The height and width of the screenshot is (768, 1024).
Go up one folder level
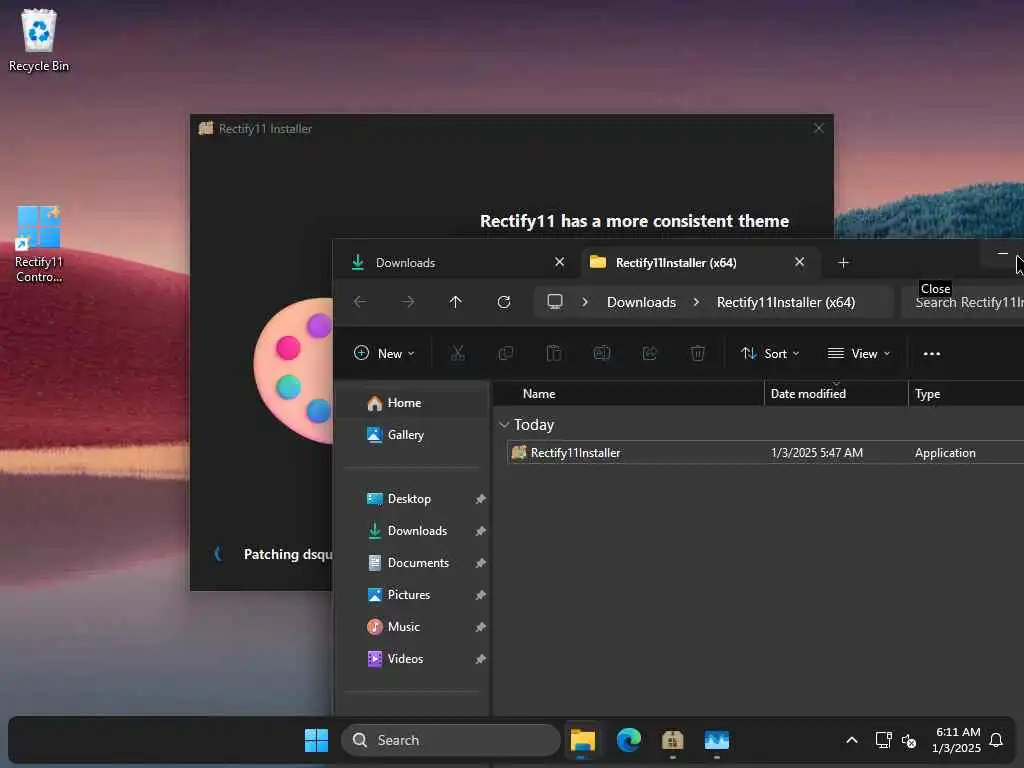455,302
